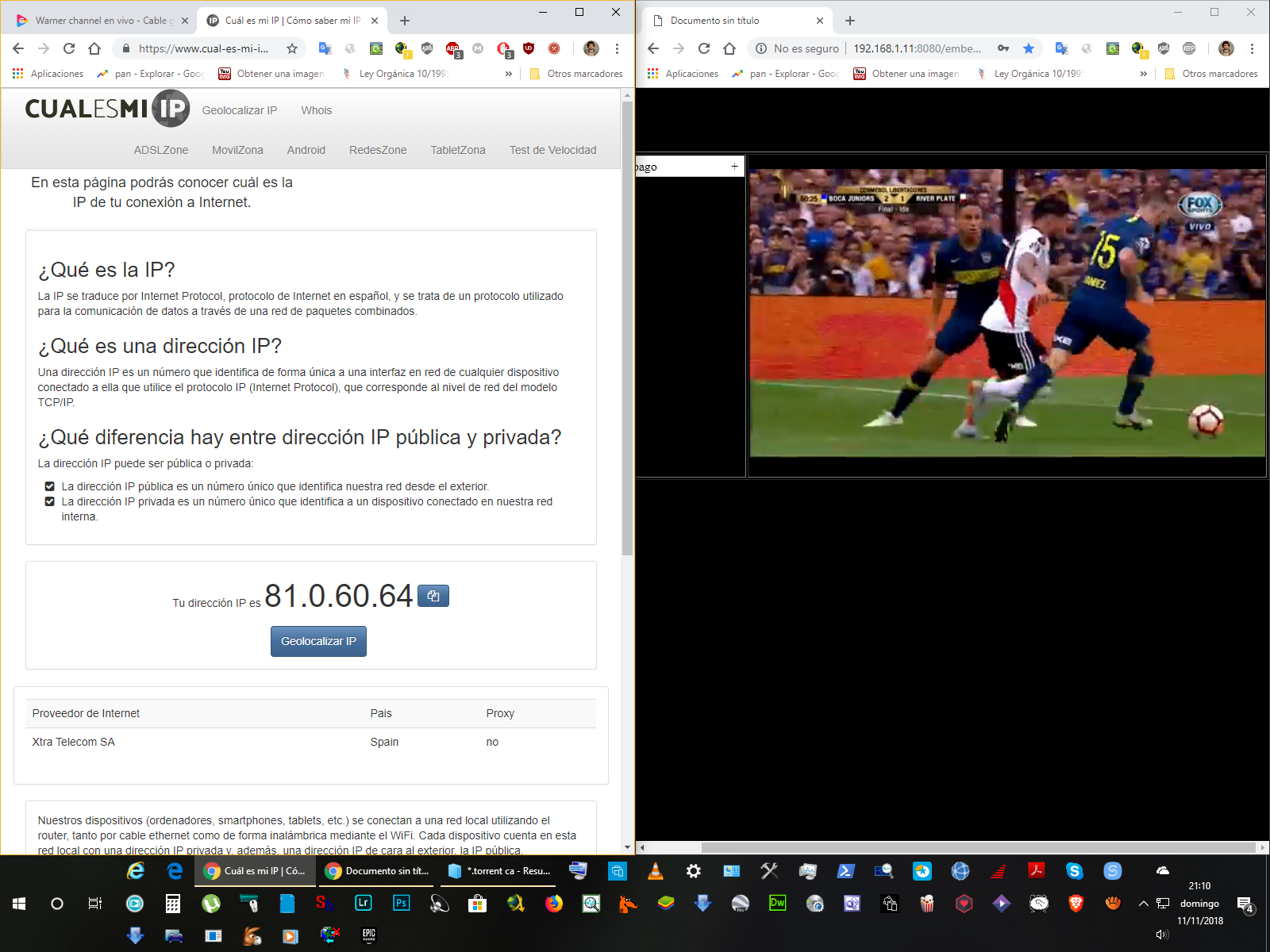Viewport: 1270px width, 952px height.
Task: Click the CUALESMIIP site logo
Action: (x=107, y=109)
